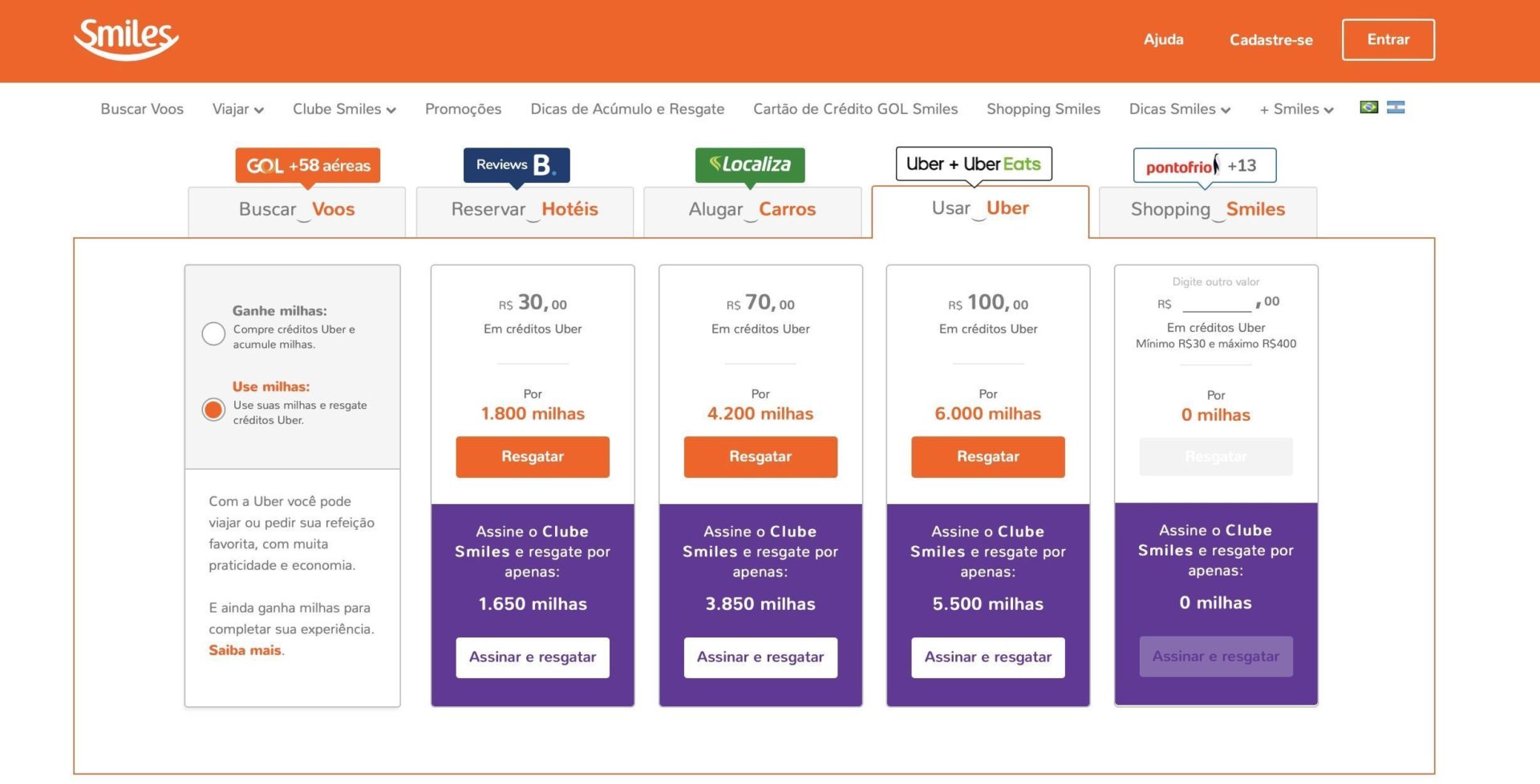Click Resgatar for 1.800 milhas
This screenshot has height=784, width=1540.
pyautogui.click(x=533, y=457)
